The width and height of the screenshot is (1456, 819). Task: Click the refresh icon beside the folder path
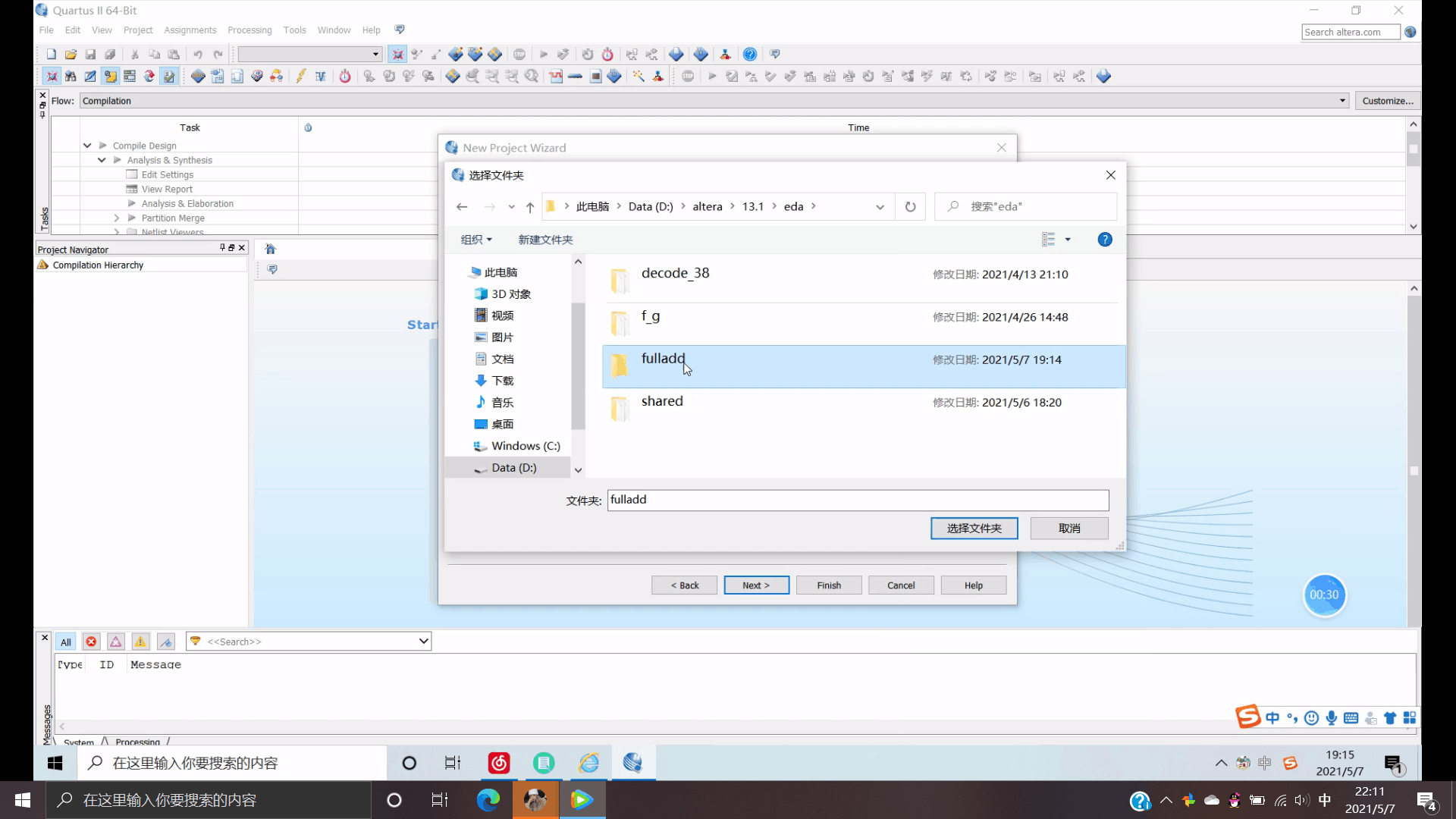[x=911, y=207]
